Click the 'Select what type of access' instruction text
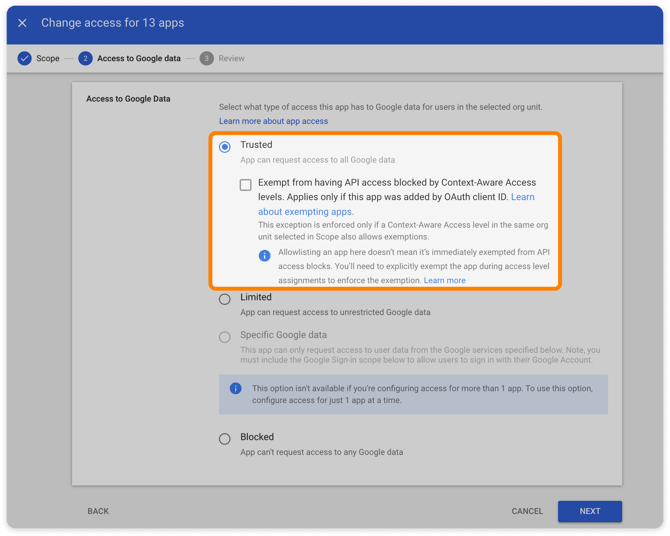Screen dimensions: 670x536 [x=380, y=107]
